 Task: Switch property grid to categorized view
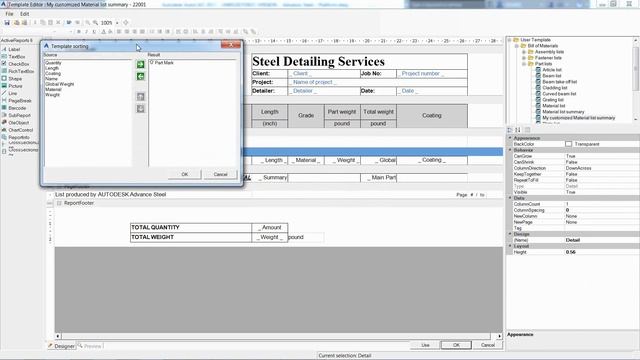point(510,130)
